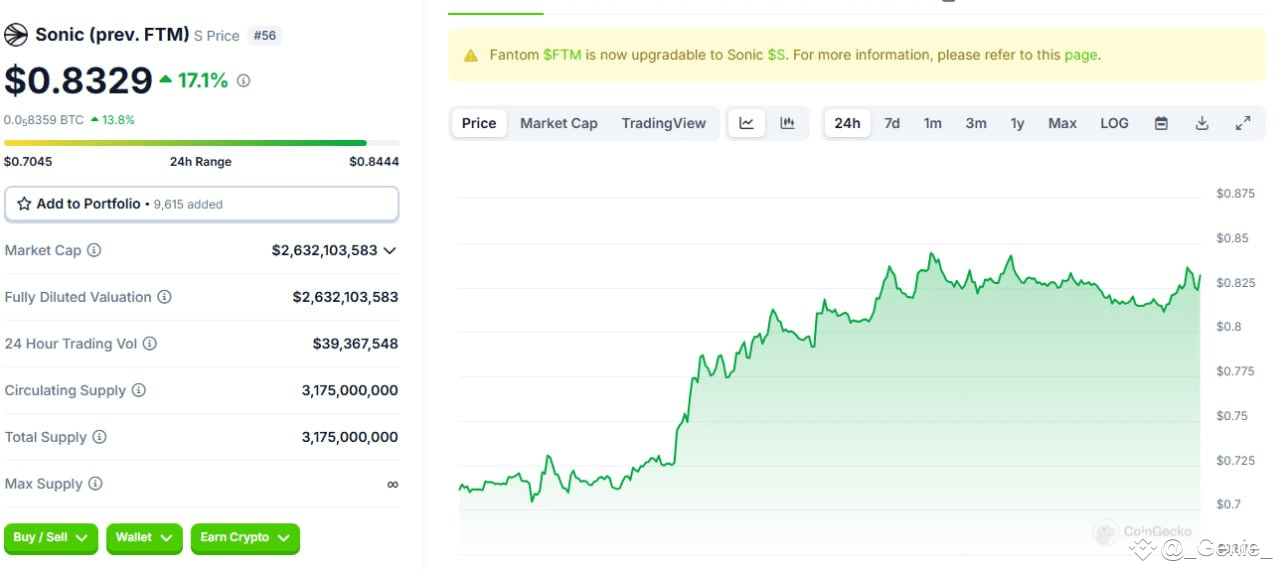1280x570 pixels.
Task: Click Add to Portfolio button
Action: (201, 204)
